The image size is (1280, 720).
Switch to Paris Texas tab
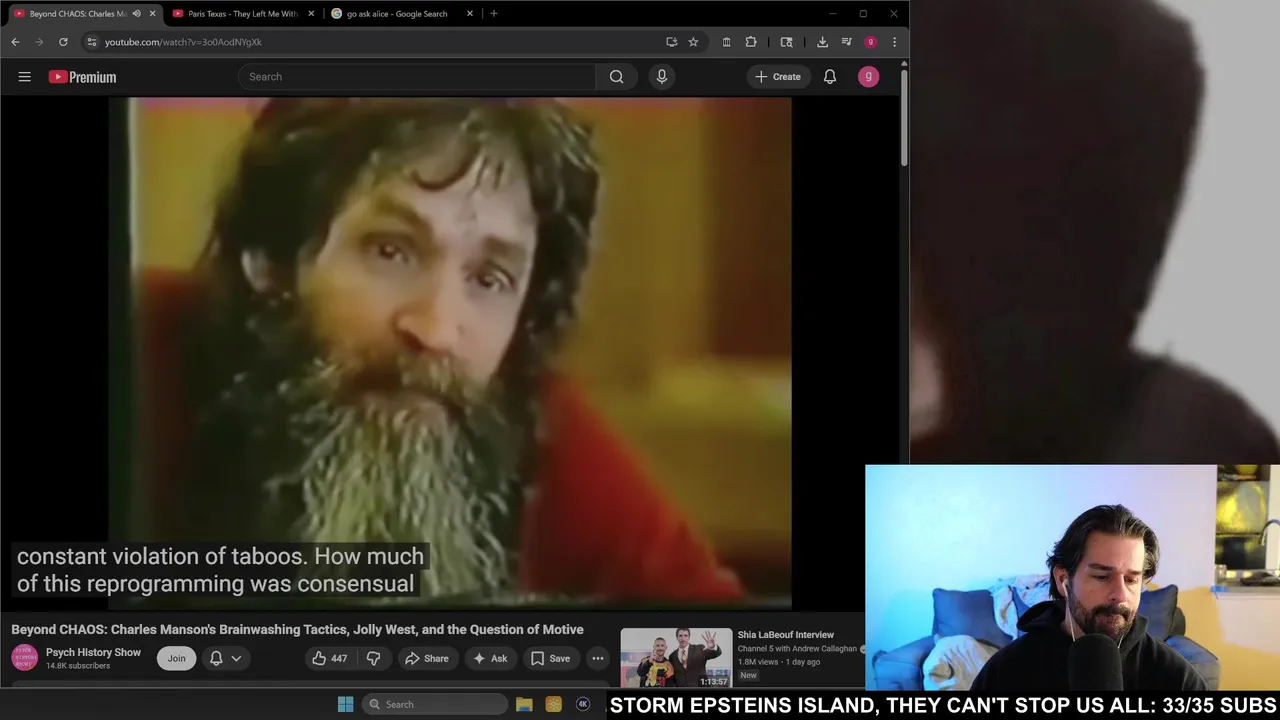pos(243,14)
